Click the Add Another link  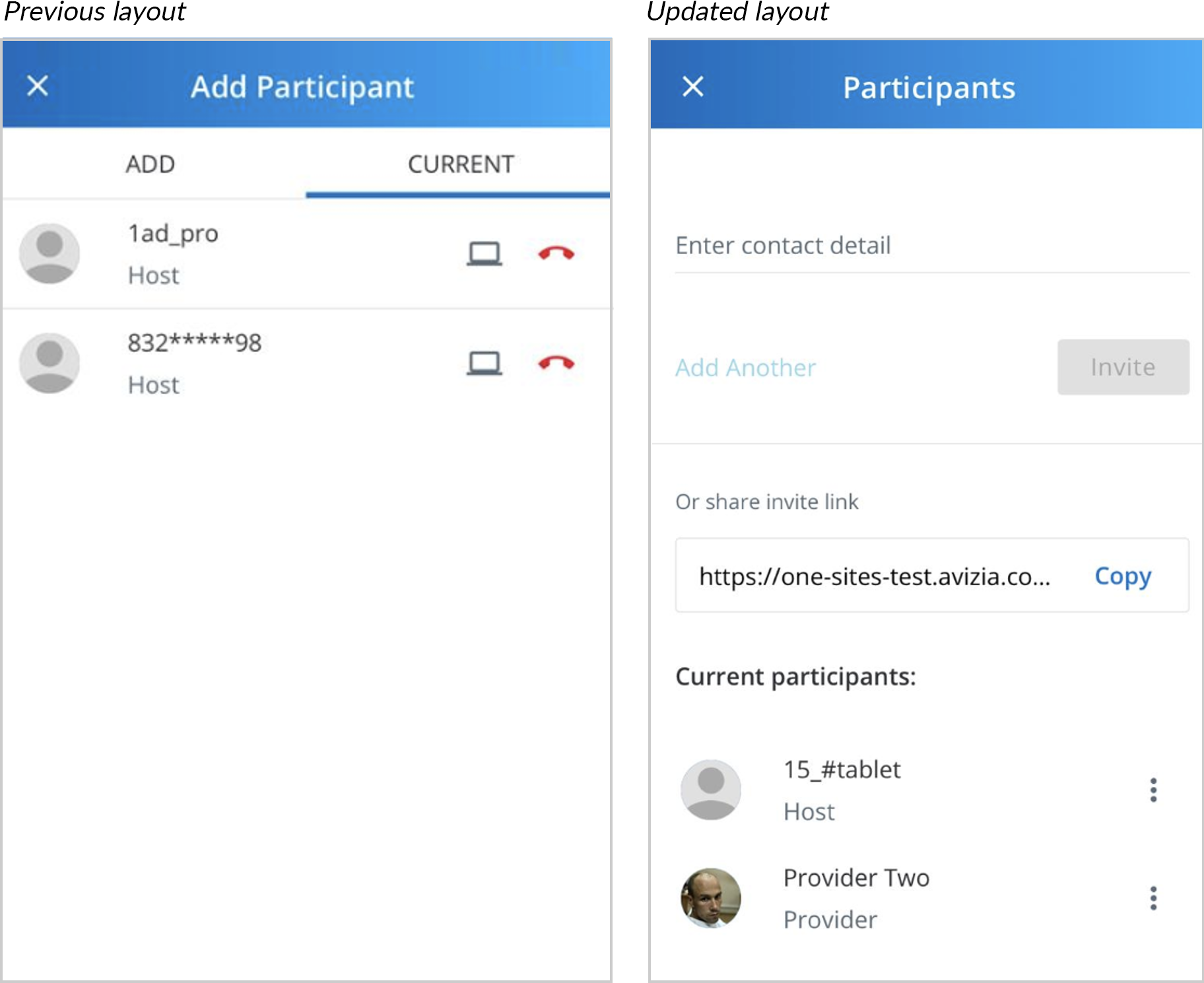(745, 368)
